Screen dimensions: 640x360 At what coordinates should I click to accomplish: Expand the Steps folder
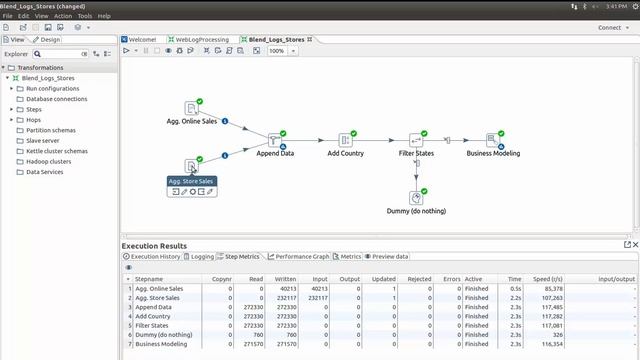click(11, 109)
